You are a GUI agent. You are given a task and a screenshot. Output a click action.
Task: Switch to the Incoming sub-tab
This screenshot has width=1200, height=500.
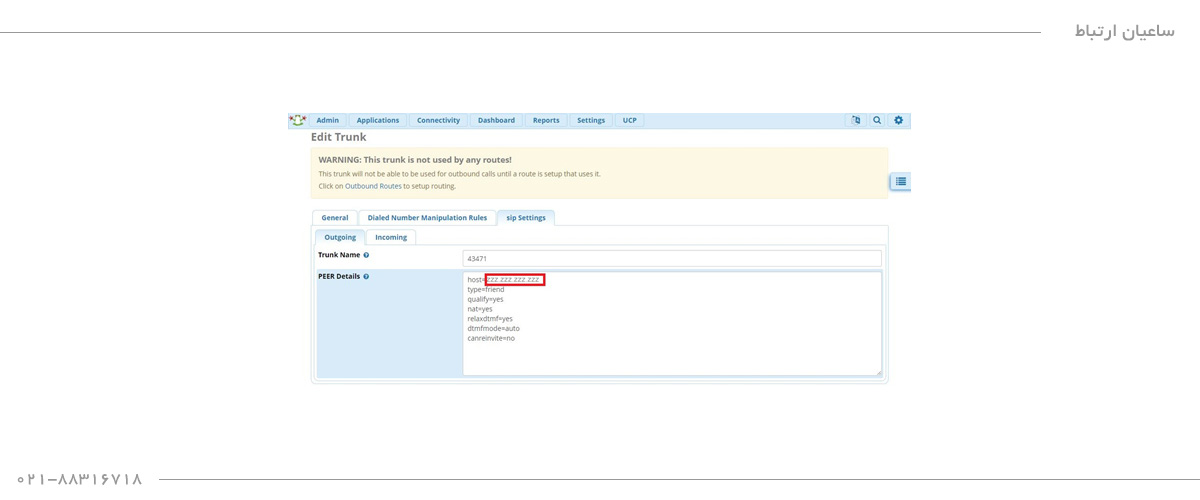coord(391,237)
